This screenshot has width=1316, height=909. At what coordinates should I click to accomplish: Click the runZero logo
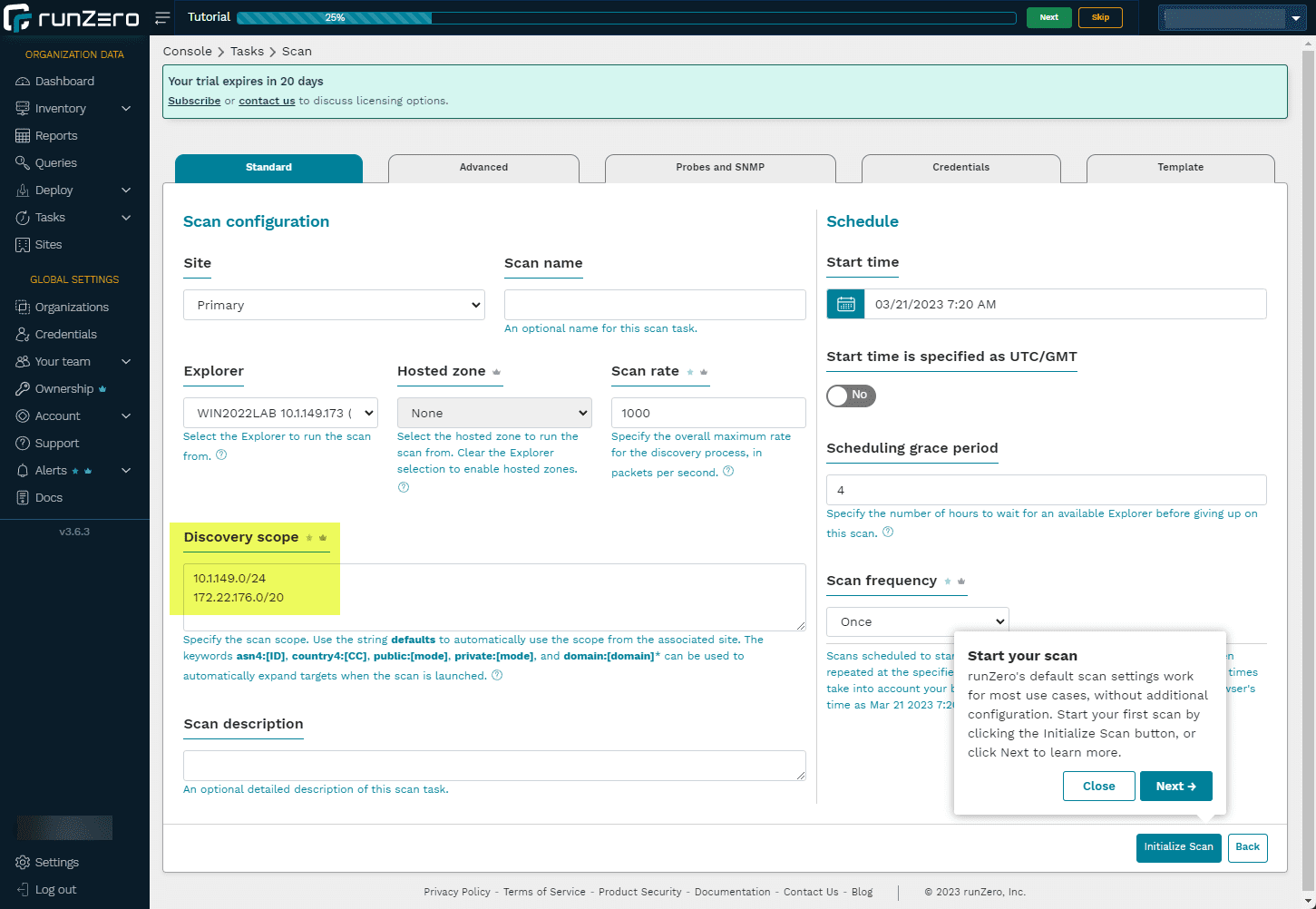73,17
